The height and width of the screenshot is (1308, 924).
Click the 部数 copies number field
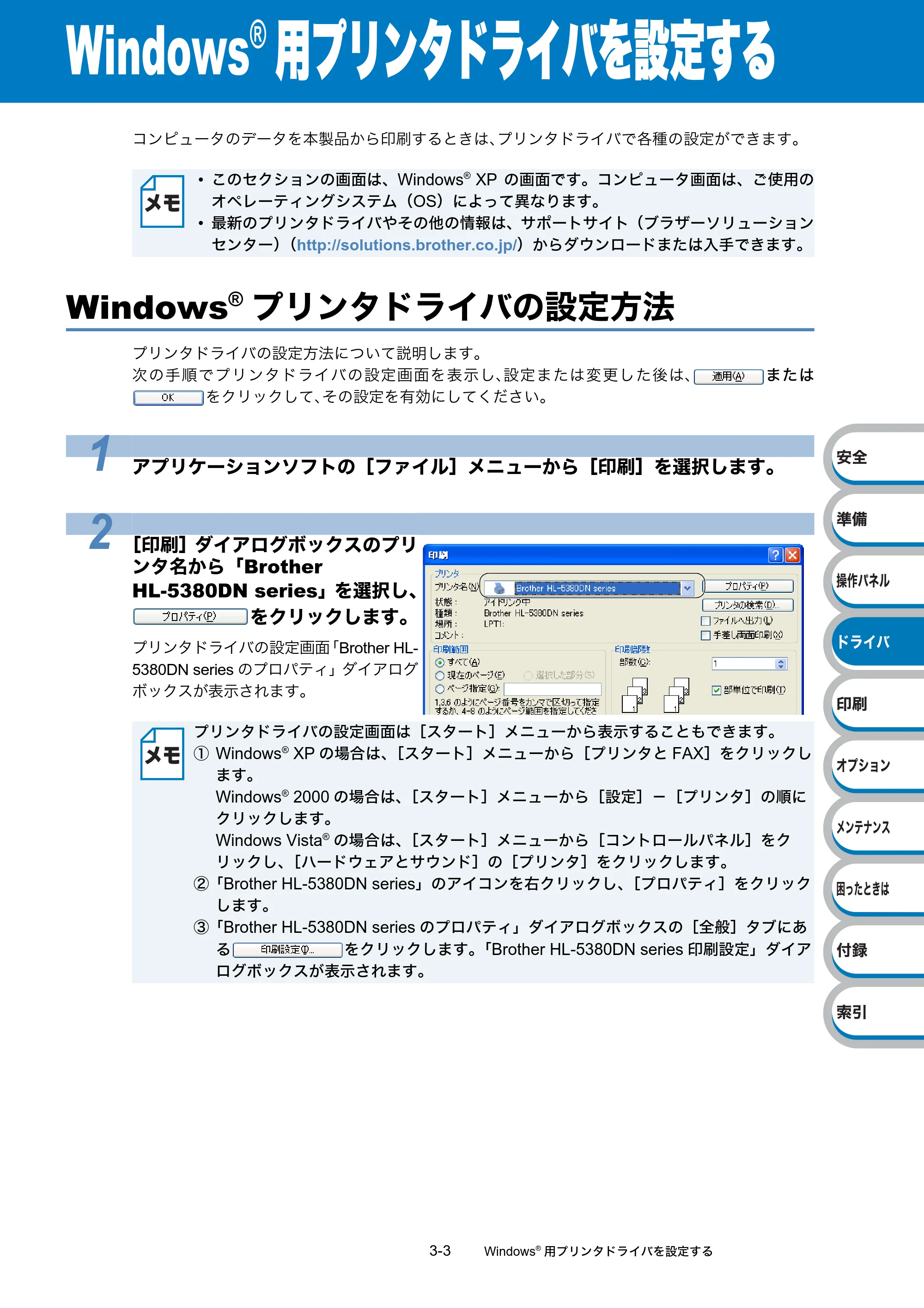click(x=743, y=663)
